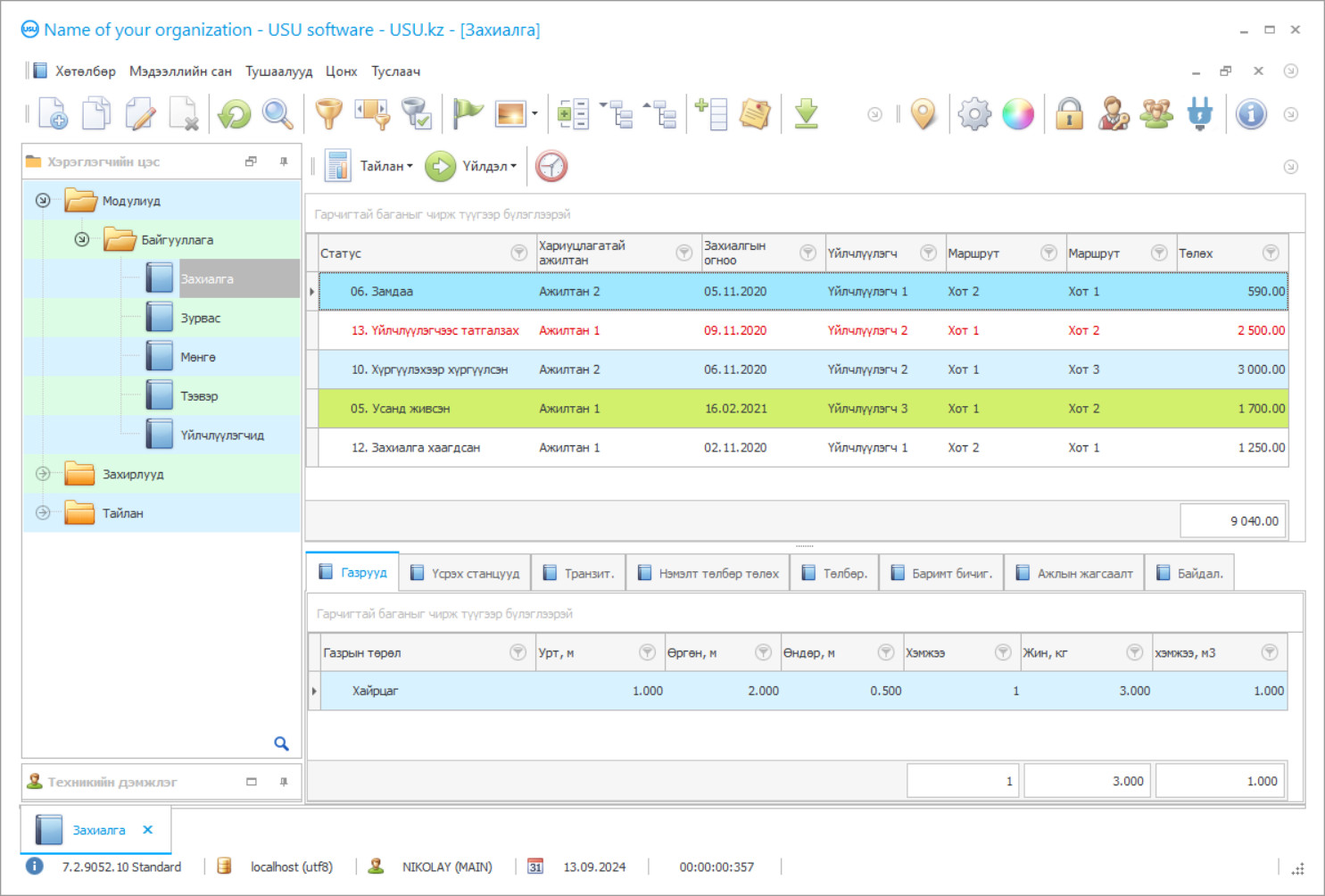Open the magnifier search icon in toolbar

[x=277, y=114]
